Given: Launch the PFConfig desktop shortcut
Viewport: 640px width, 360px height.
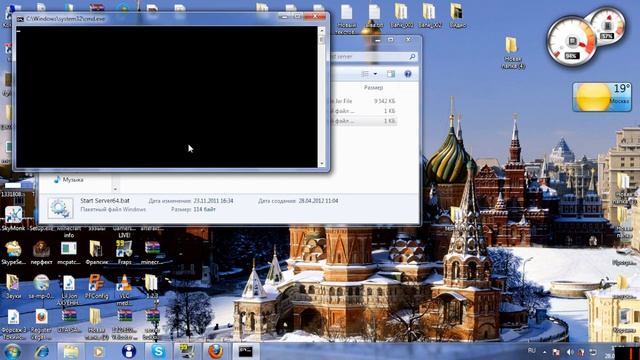Looking at the screenshot, I should (96, 287).
